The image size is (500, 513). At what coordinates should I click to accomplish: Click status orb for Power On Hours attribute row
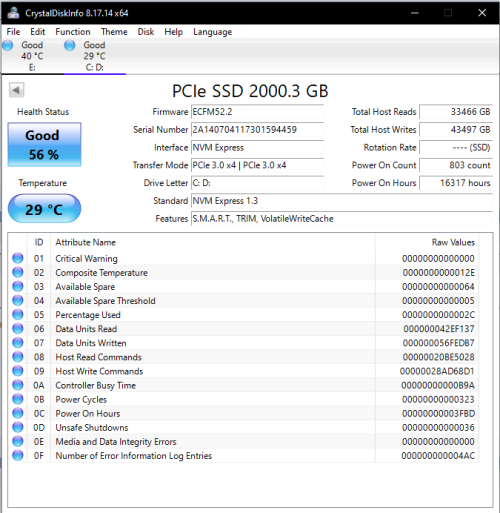point(18,413)
